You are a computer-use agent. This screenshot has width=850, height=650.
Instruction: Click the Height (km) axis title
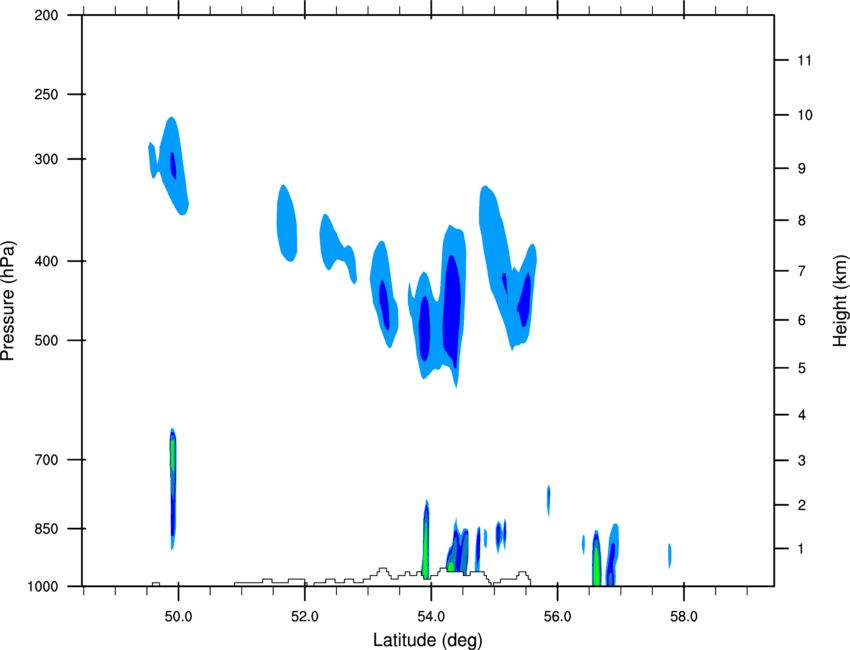coord(840,301)
